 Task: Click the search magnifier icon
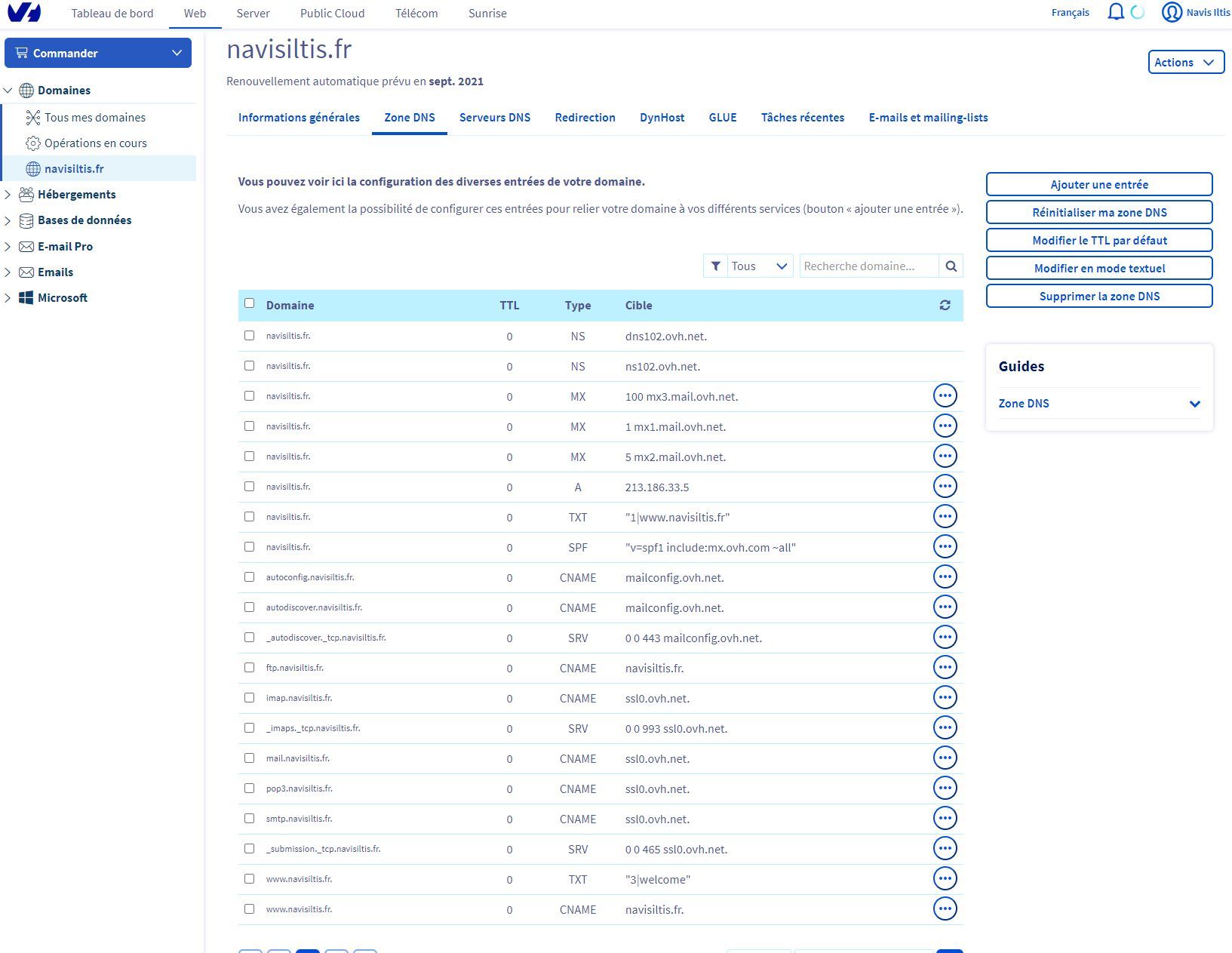point(951,266)
